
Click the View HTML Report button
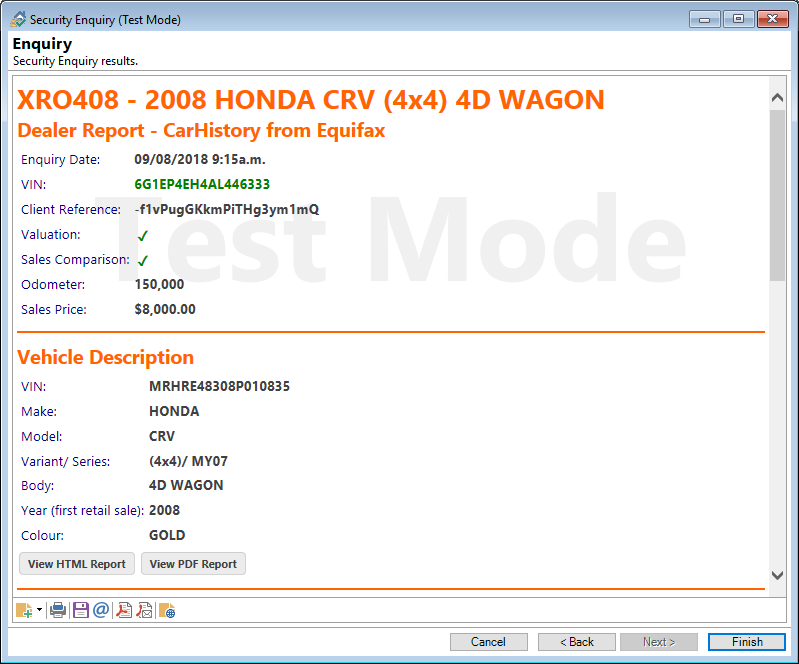tap(77, 564)
